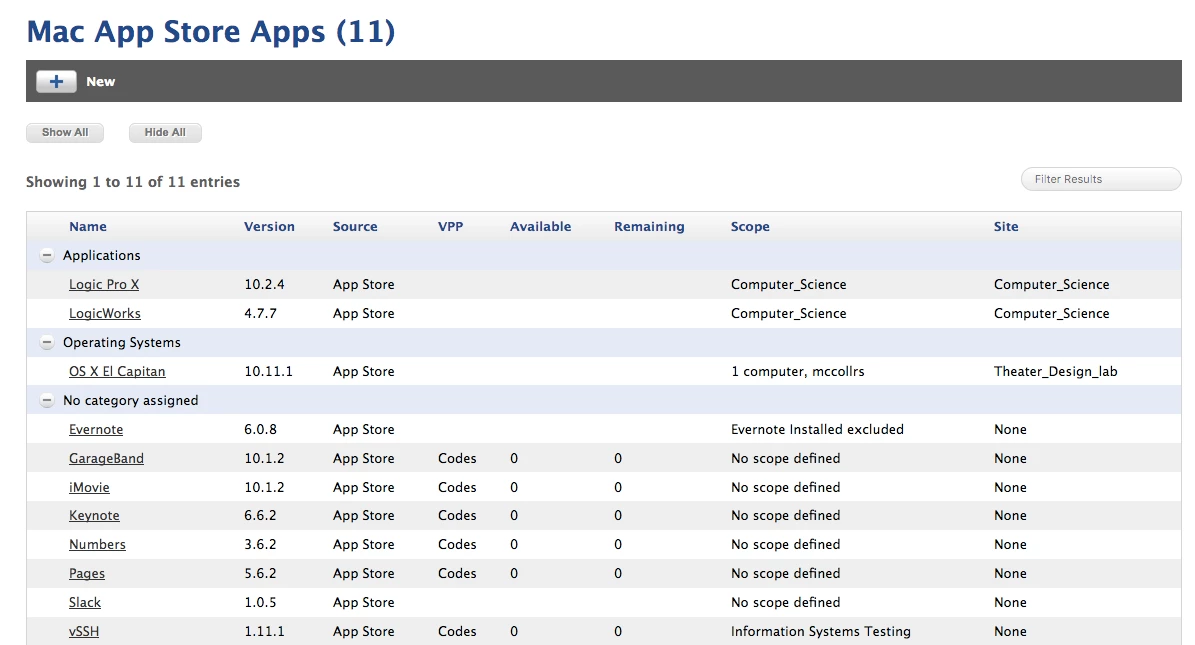Click the Hide All button
This screenshot has width=1195, height=645.
[x=165, y=133]
